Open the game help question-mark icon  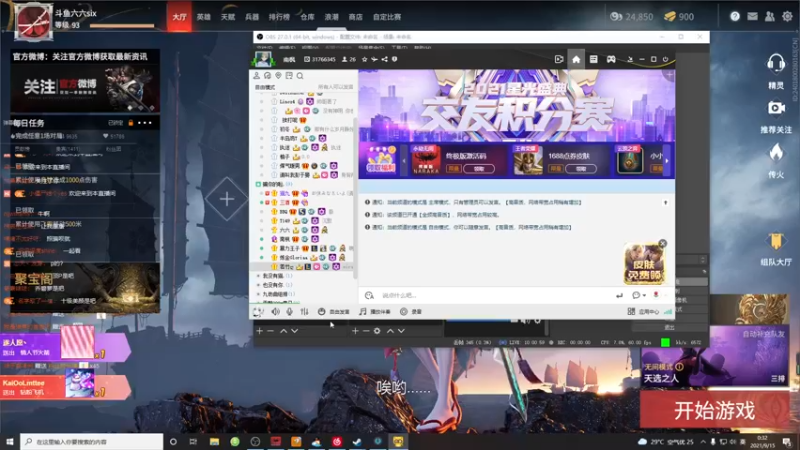tap(735, 16)
